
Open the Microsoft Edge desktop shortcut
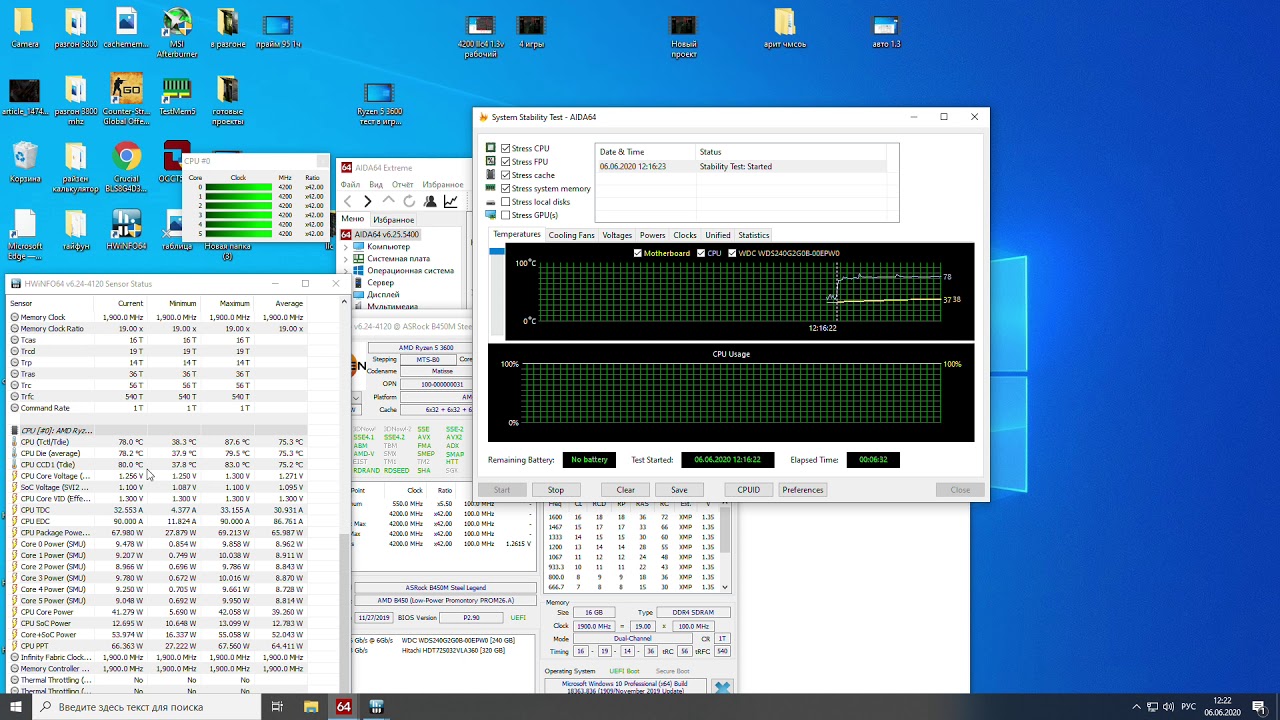(25, 236)
